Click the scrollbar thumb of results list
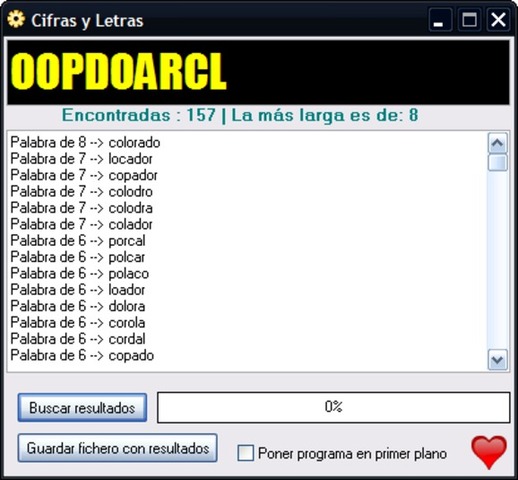This screenshot has height=480, width=518. [497, 163]
